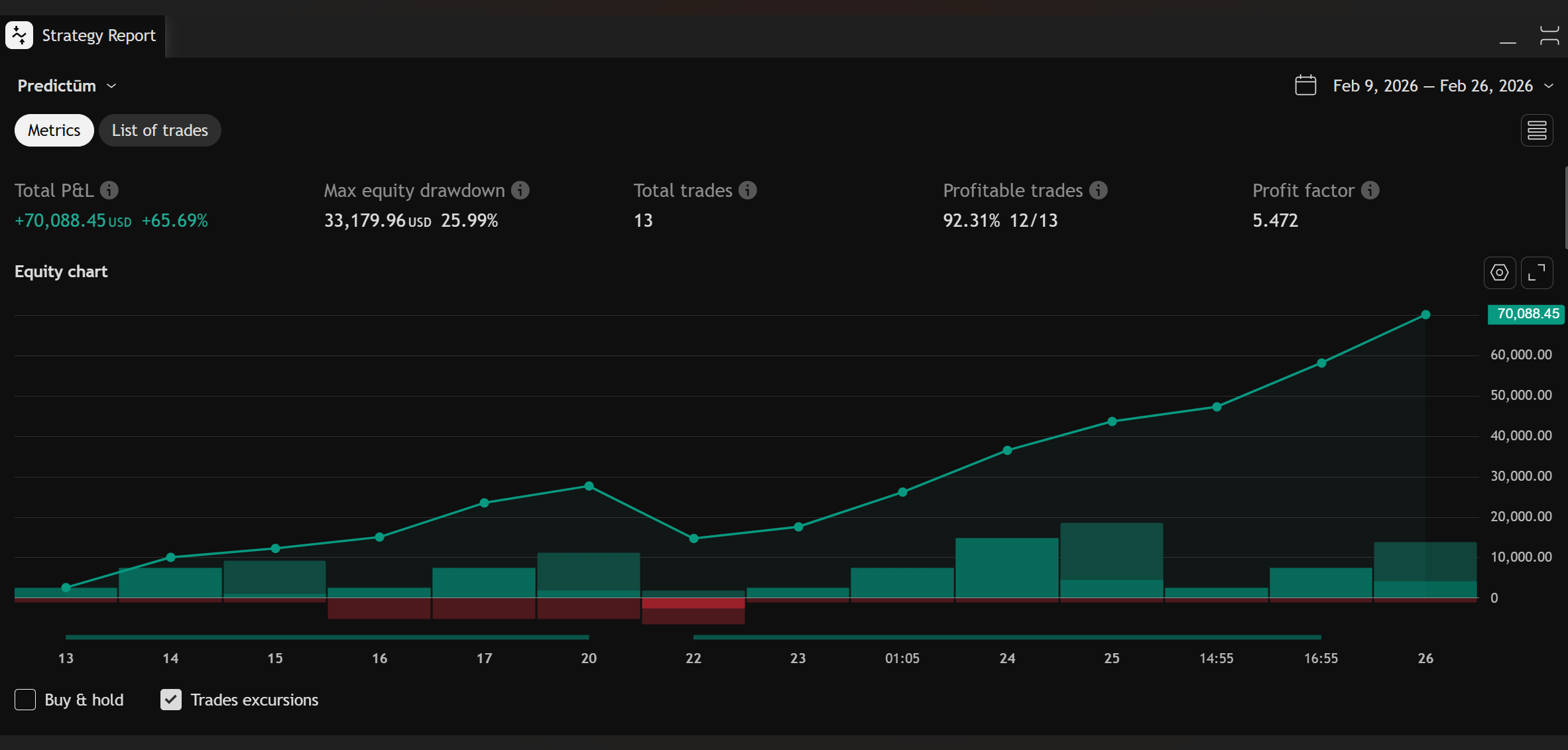Screen dimensions: 1568x750
Task: Open the date range chevron arrow
Action: click(1549, 86)
